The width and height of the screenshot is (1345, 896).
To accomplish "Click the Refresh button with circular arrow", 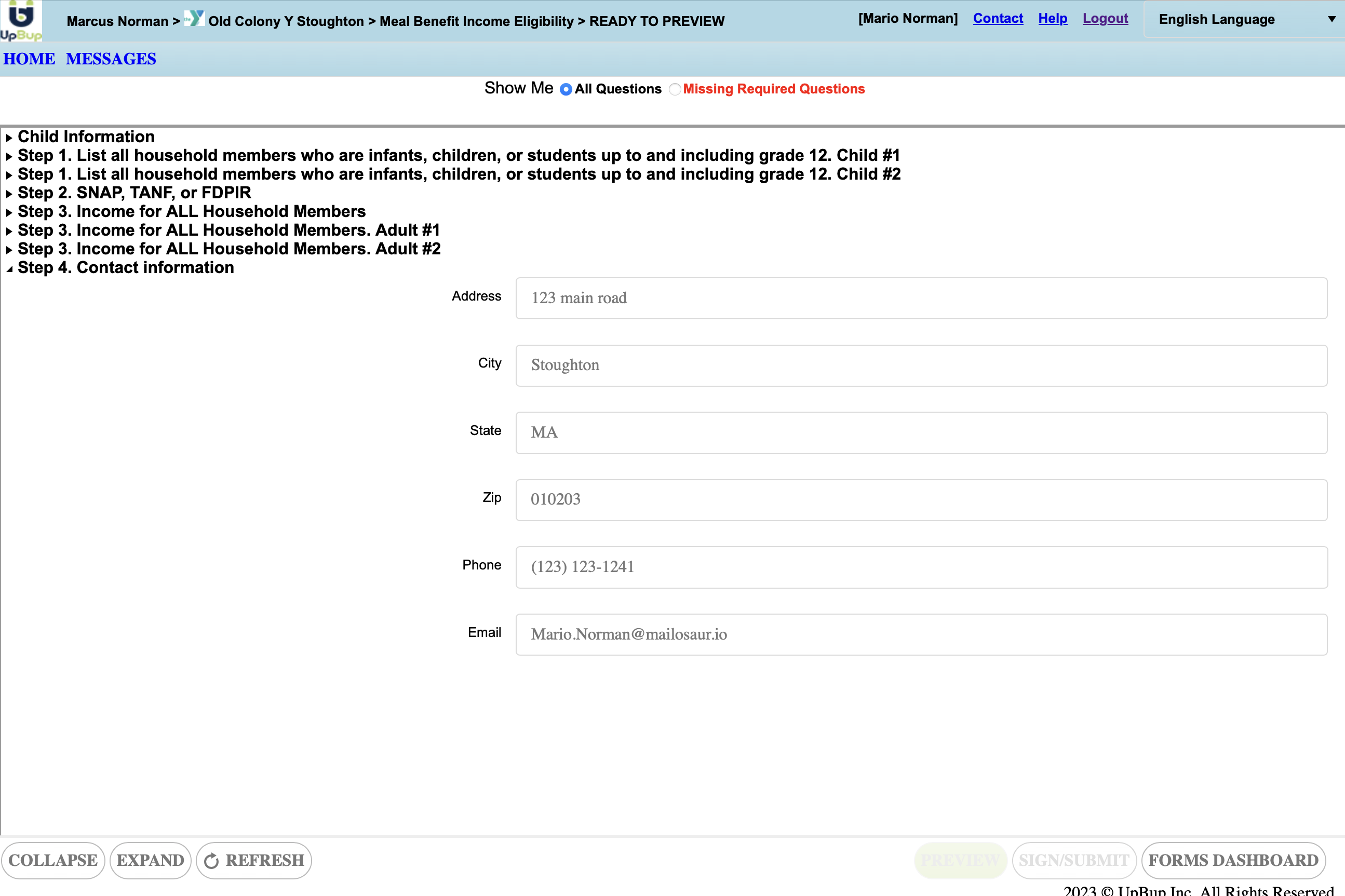I will click(x=254, y=860).
